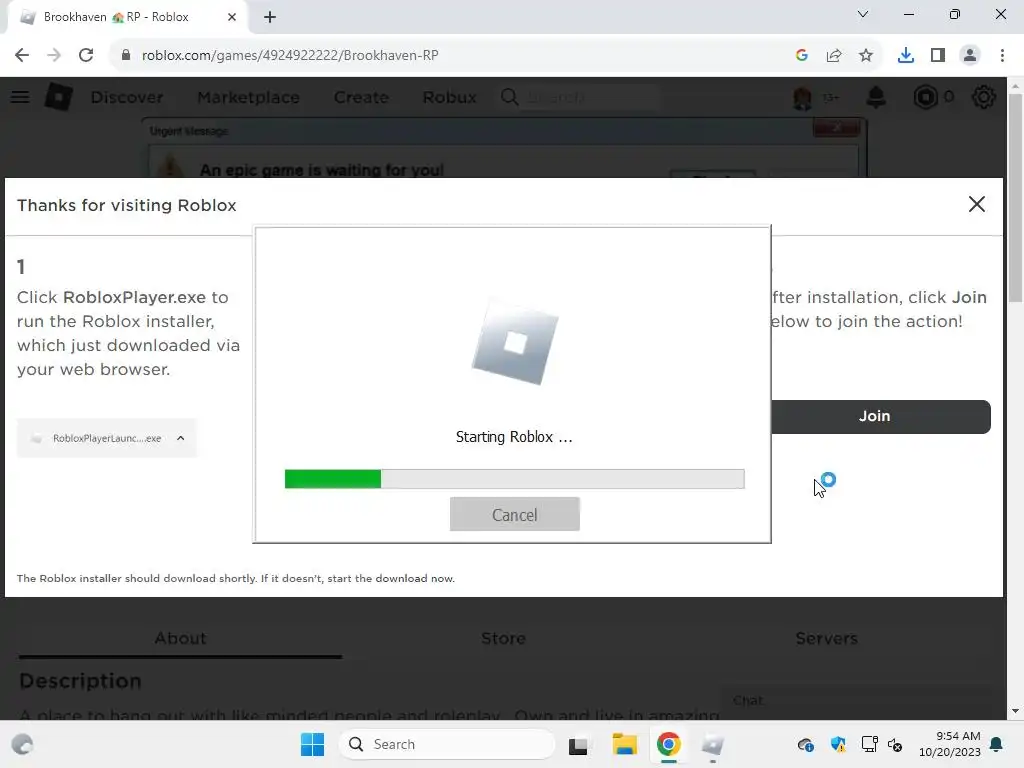Viewport: 1024px width, 768px height.
Task: Click the Google icon in the address bar
Action: pos(801,56)
